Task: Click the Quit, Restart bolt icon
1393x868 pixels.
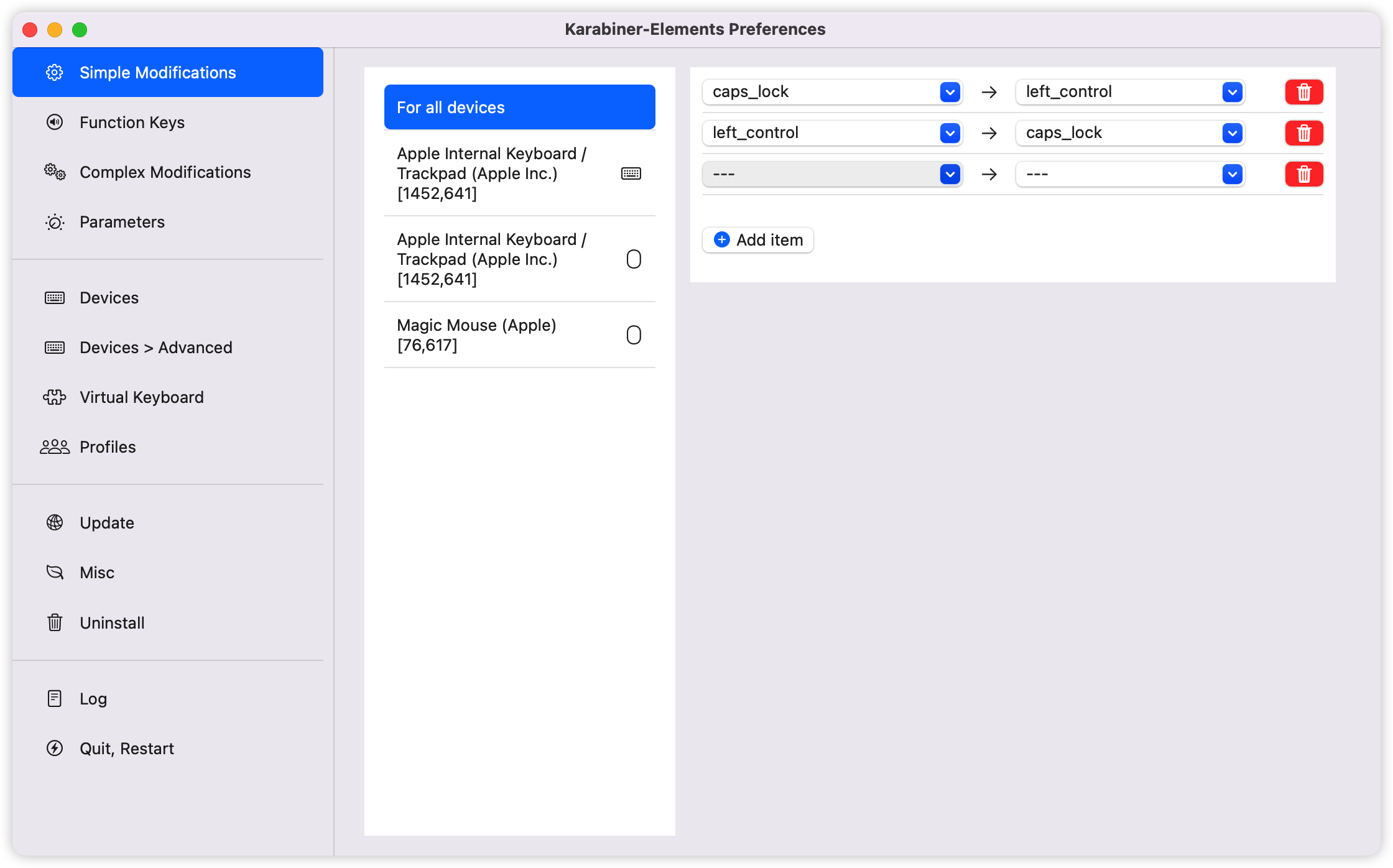Action: (55, 748)
